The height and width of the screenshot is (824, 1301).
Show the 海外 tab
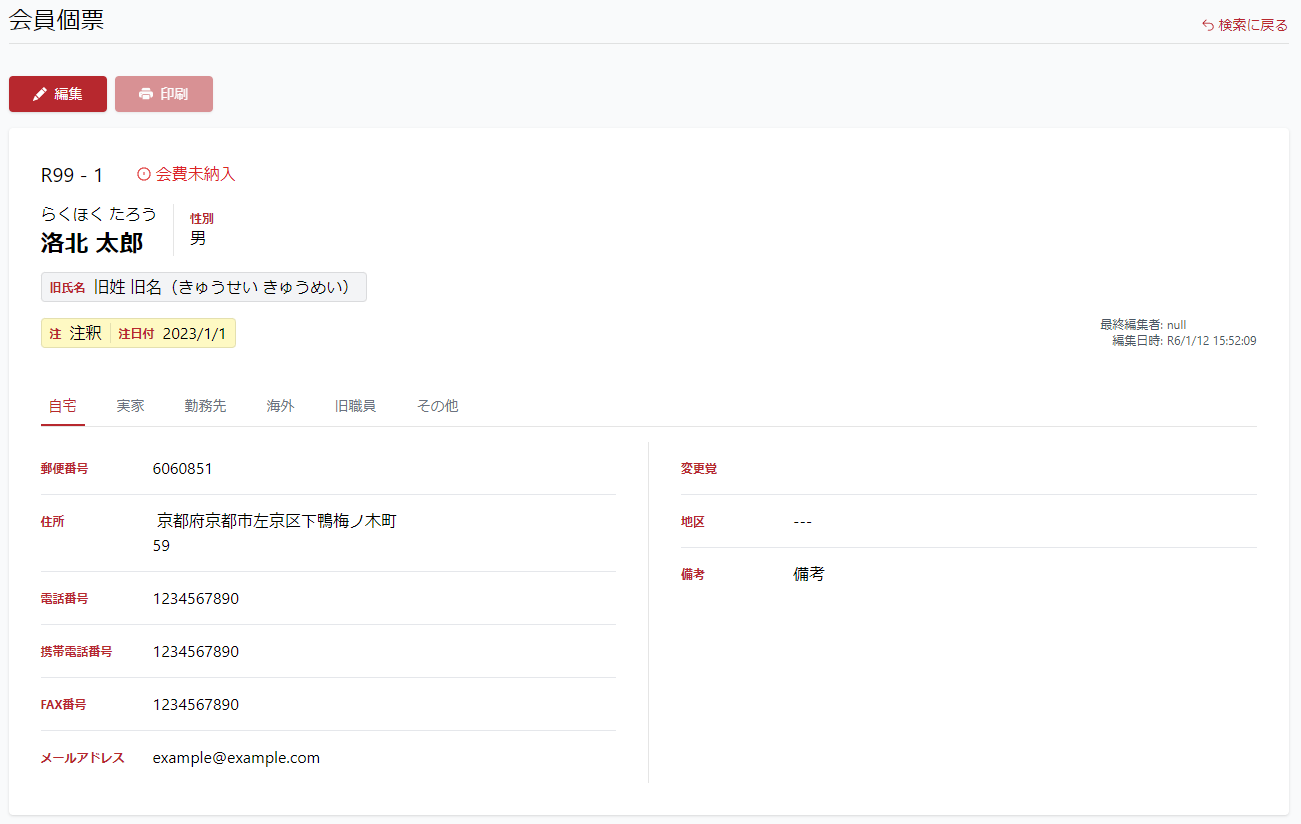(x=280, y=406)
